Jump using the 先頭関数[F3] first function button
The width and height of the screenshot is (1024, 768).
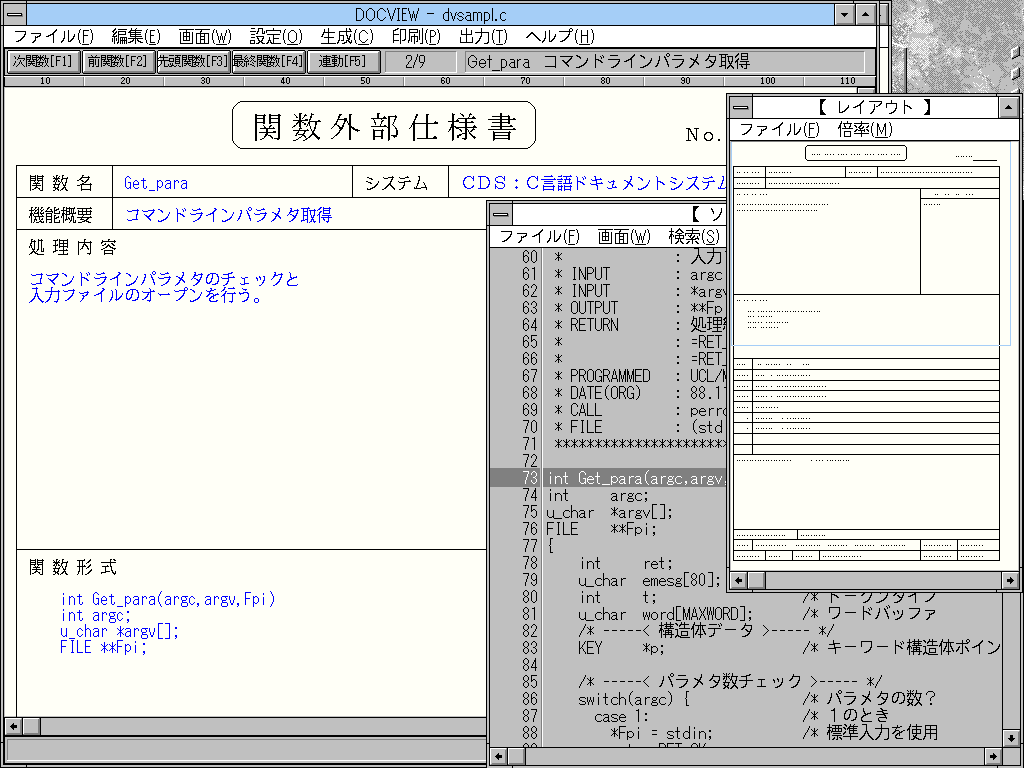[193, 61]
